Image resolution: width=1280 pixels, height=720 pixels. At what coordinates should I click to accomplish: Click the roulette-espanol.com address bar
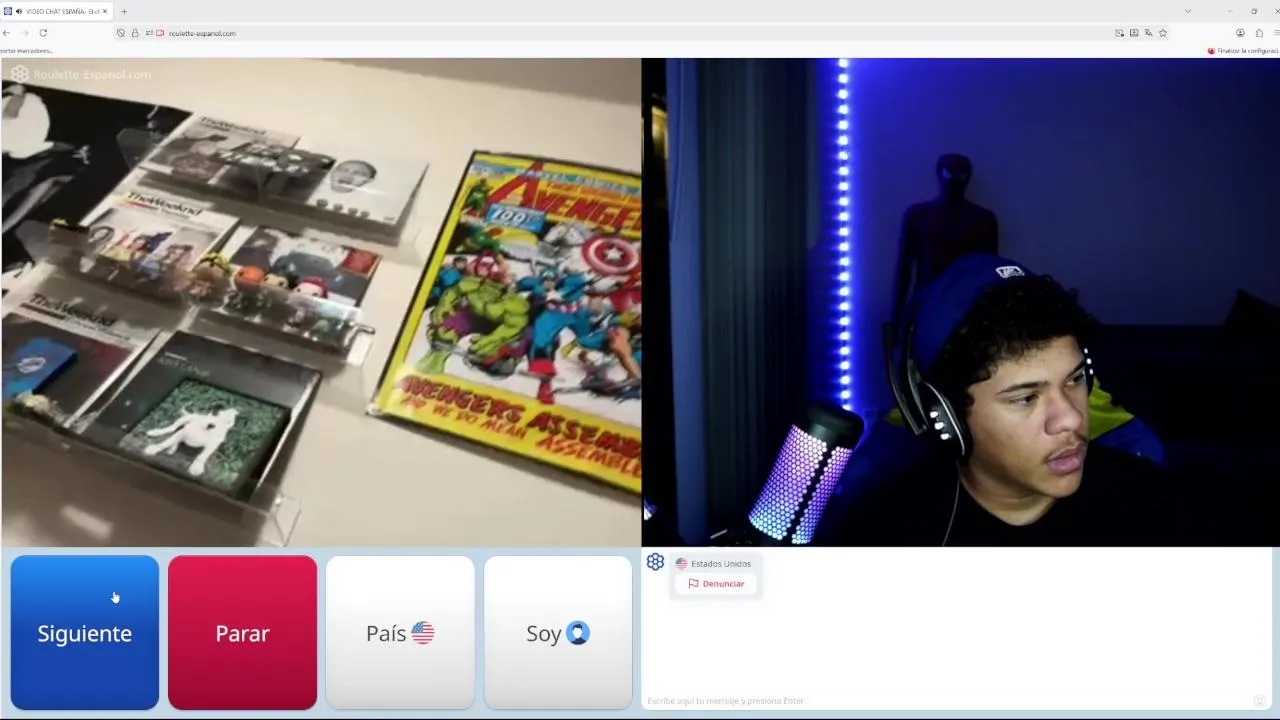[640, 33]
